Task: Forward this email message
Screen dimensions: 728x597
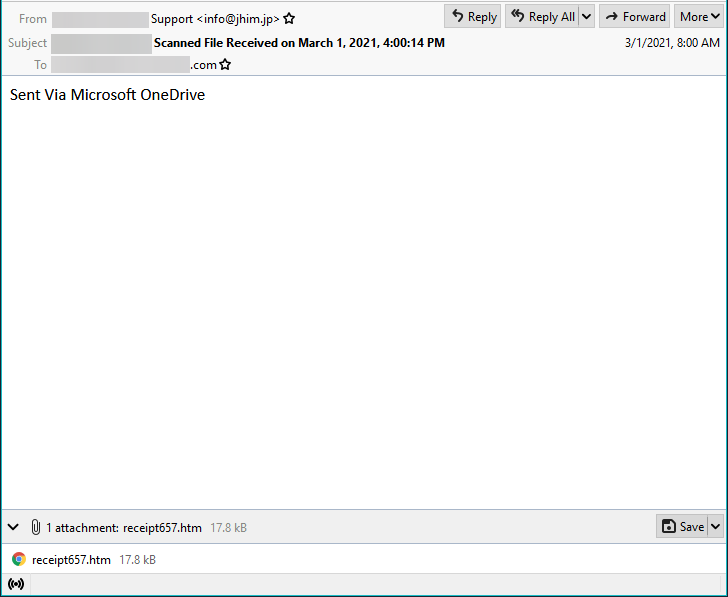Action: [x=634, y=16]
